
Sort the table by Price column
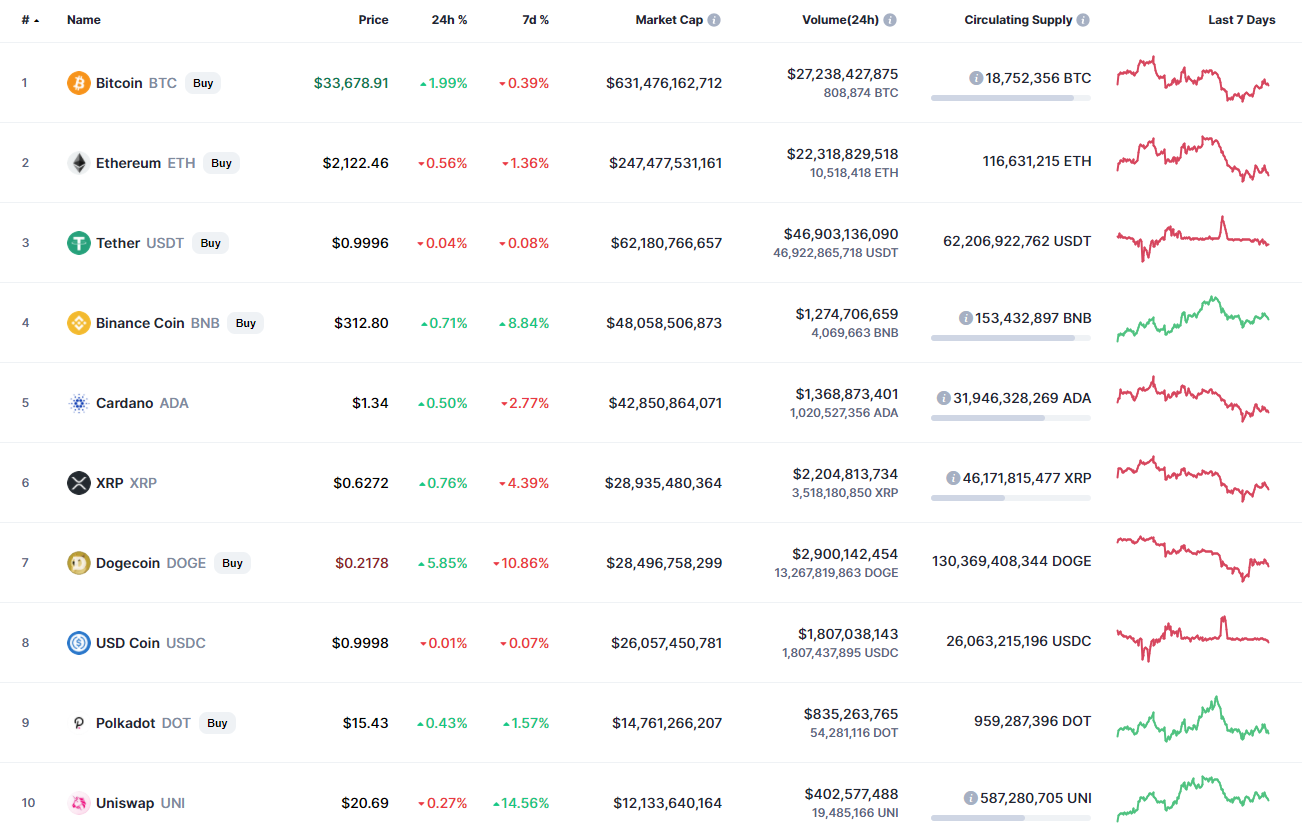pos(374,20)
